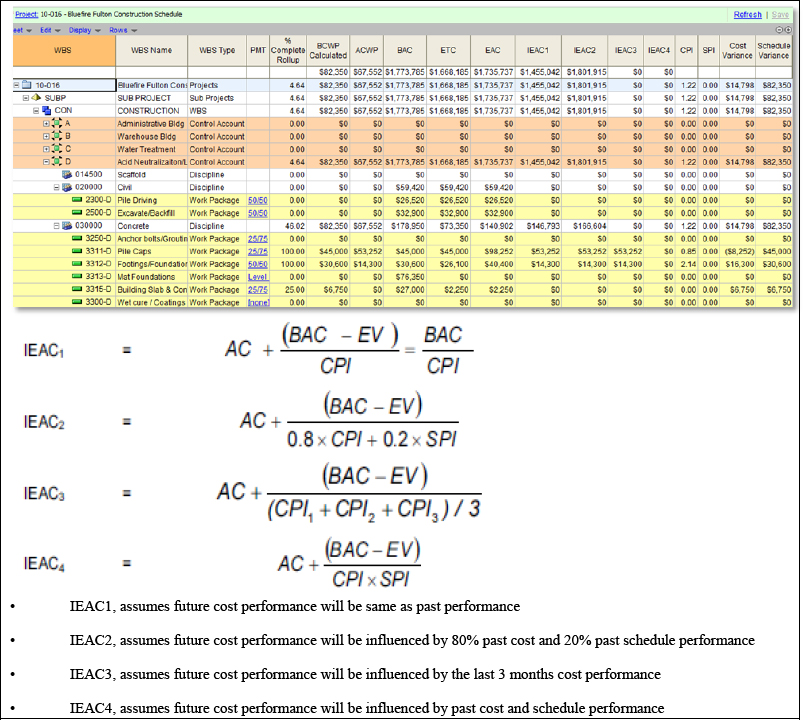The image size is (803, 720).
Task: Open the Edit menu
Action: [50, 30]
